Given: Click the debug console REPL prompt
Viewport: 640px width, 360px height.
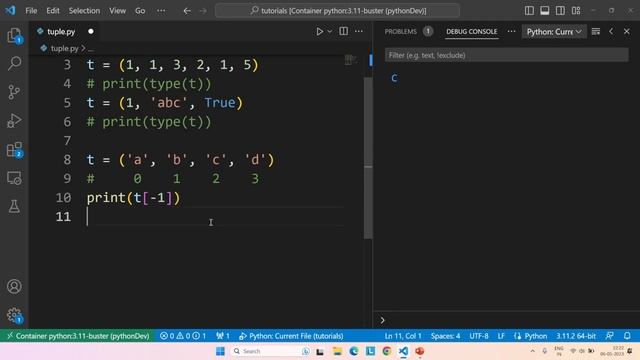Looking at the screenshot, I should (506, 320).
